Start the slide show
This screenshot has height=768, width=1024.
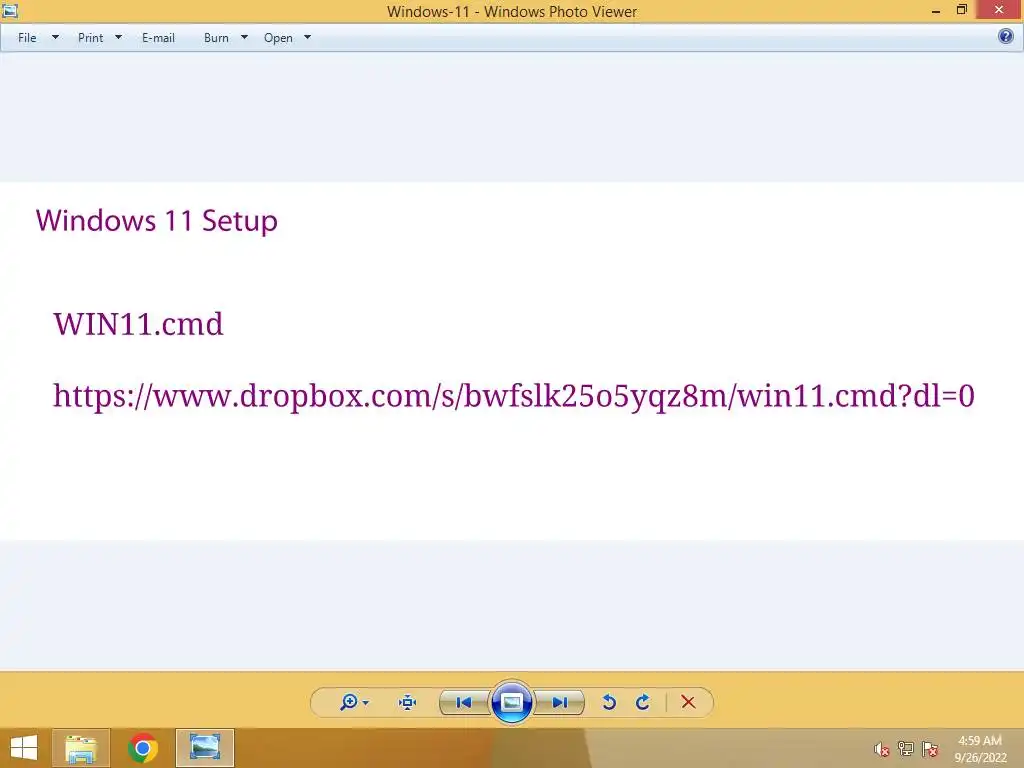point(511,703)
